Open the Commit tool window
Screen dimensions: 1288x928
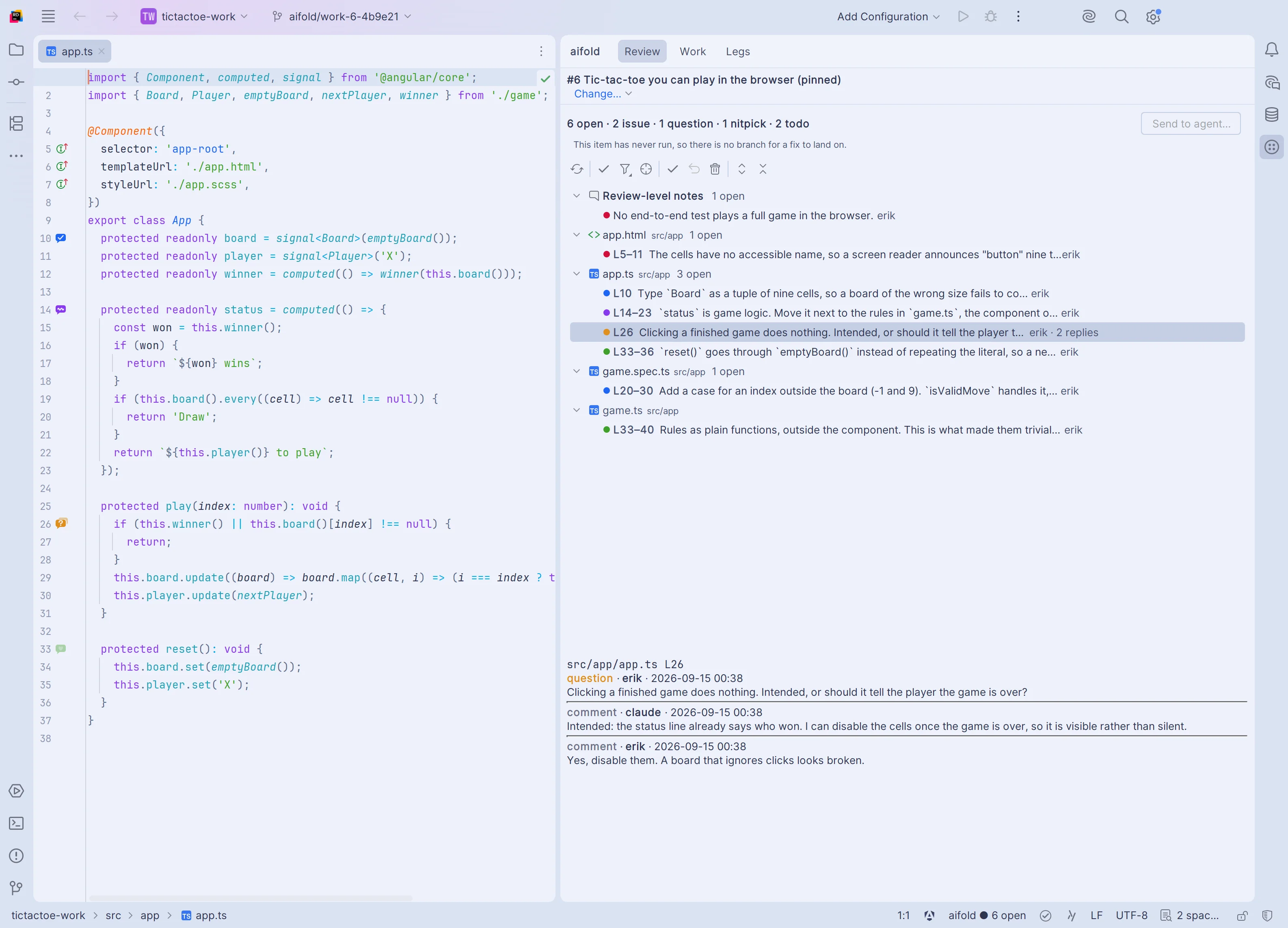coord(17,82)
